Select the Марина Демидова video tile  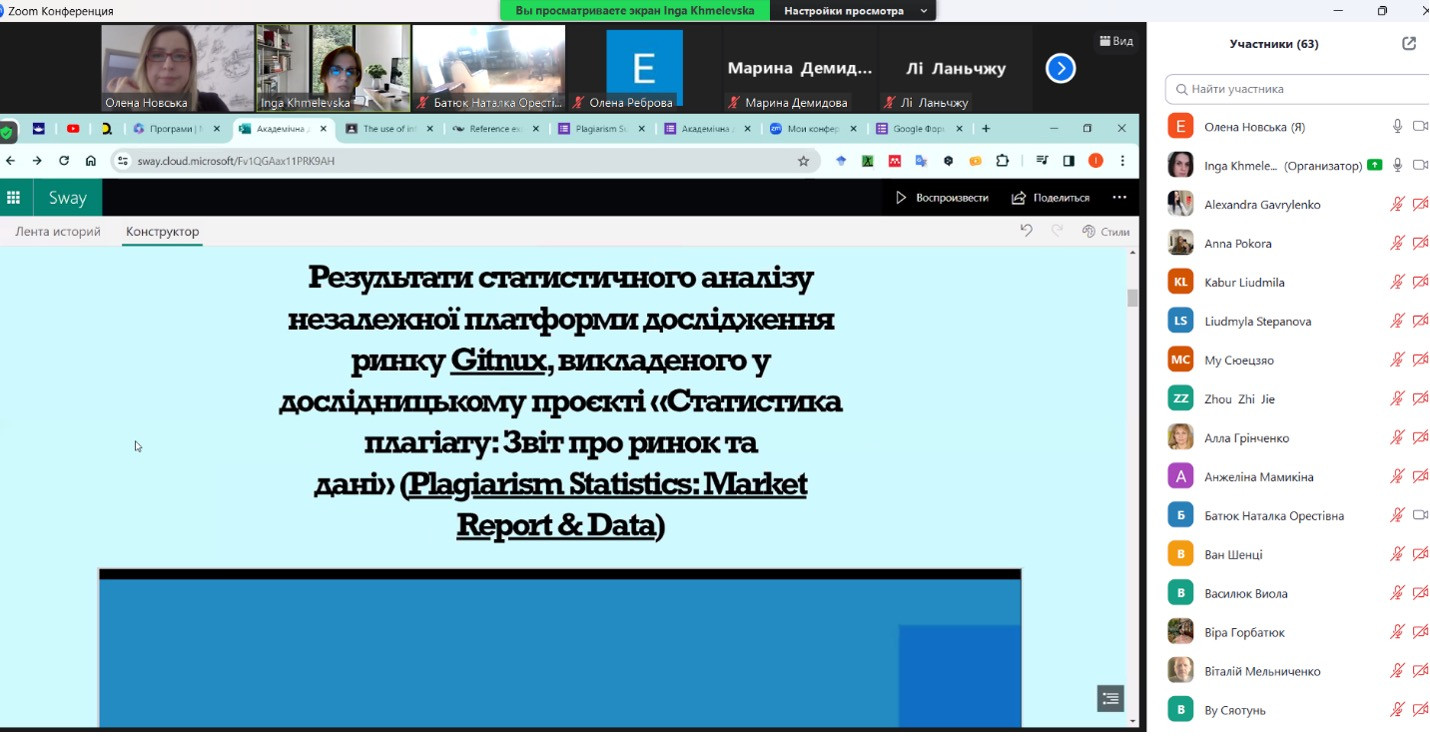pos(799,68)
